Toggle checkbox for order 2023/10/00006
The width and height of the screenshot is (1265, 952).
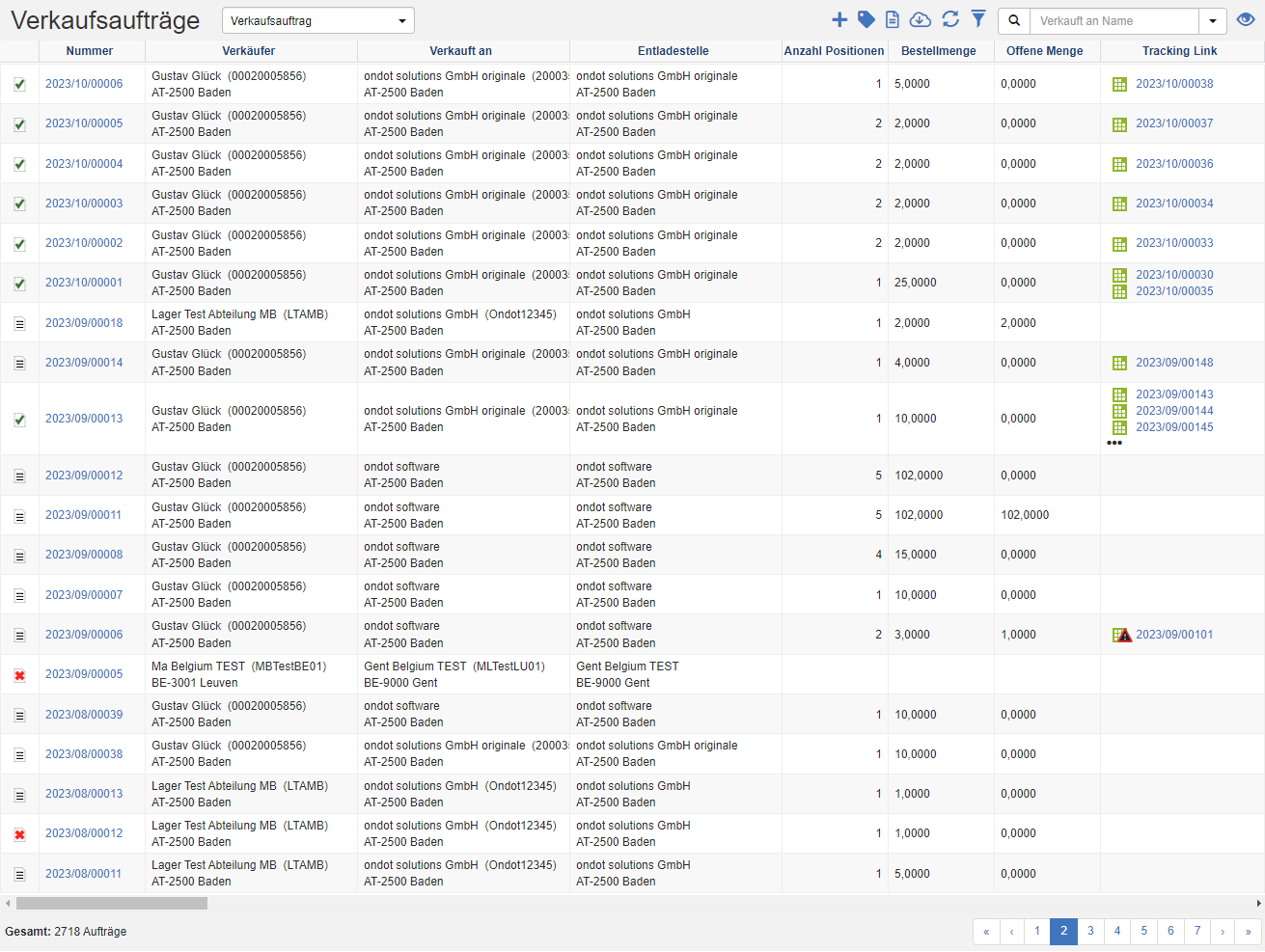pos(19,85)
